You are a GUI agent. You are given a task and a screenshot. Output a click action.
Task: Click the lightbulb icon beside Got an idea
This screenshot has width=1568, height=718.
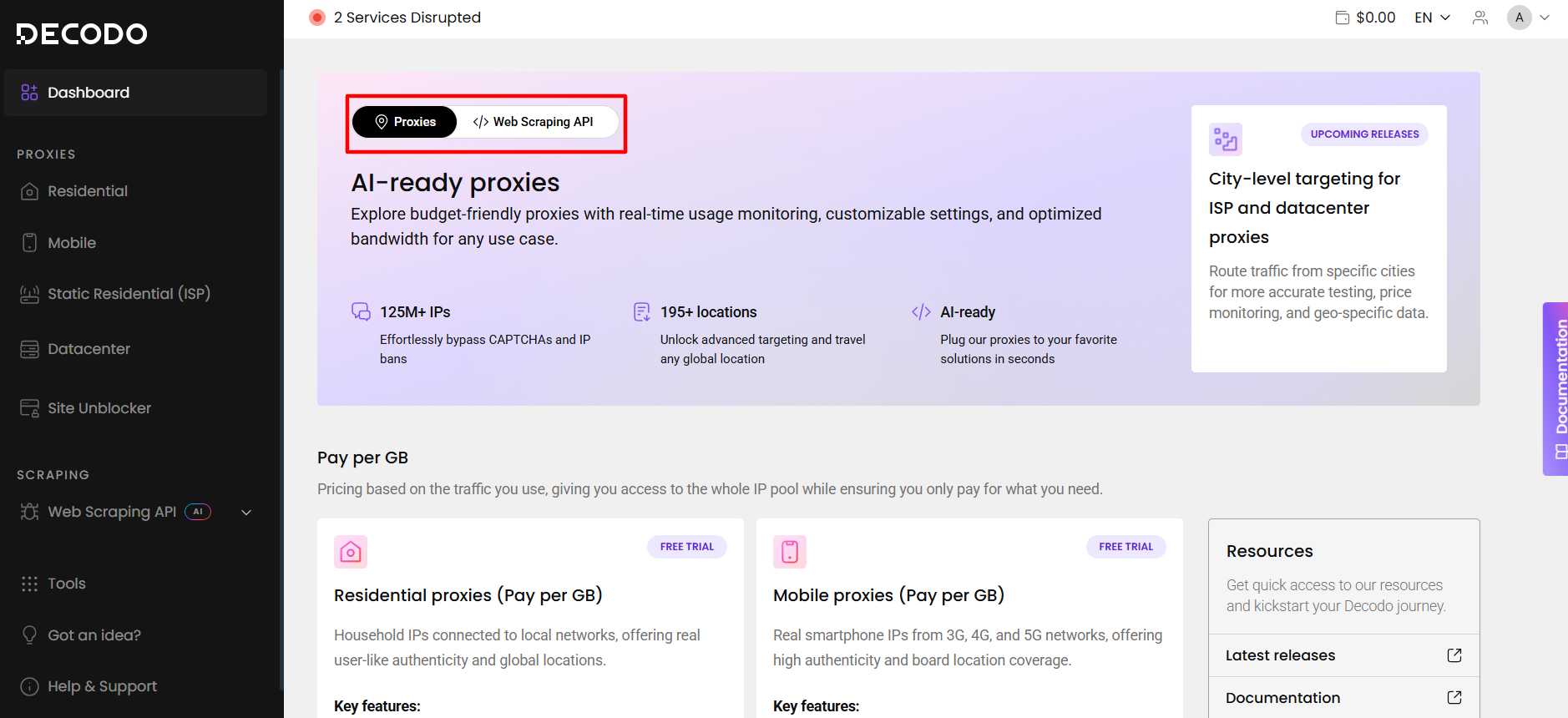pos(29,635)
